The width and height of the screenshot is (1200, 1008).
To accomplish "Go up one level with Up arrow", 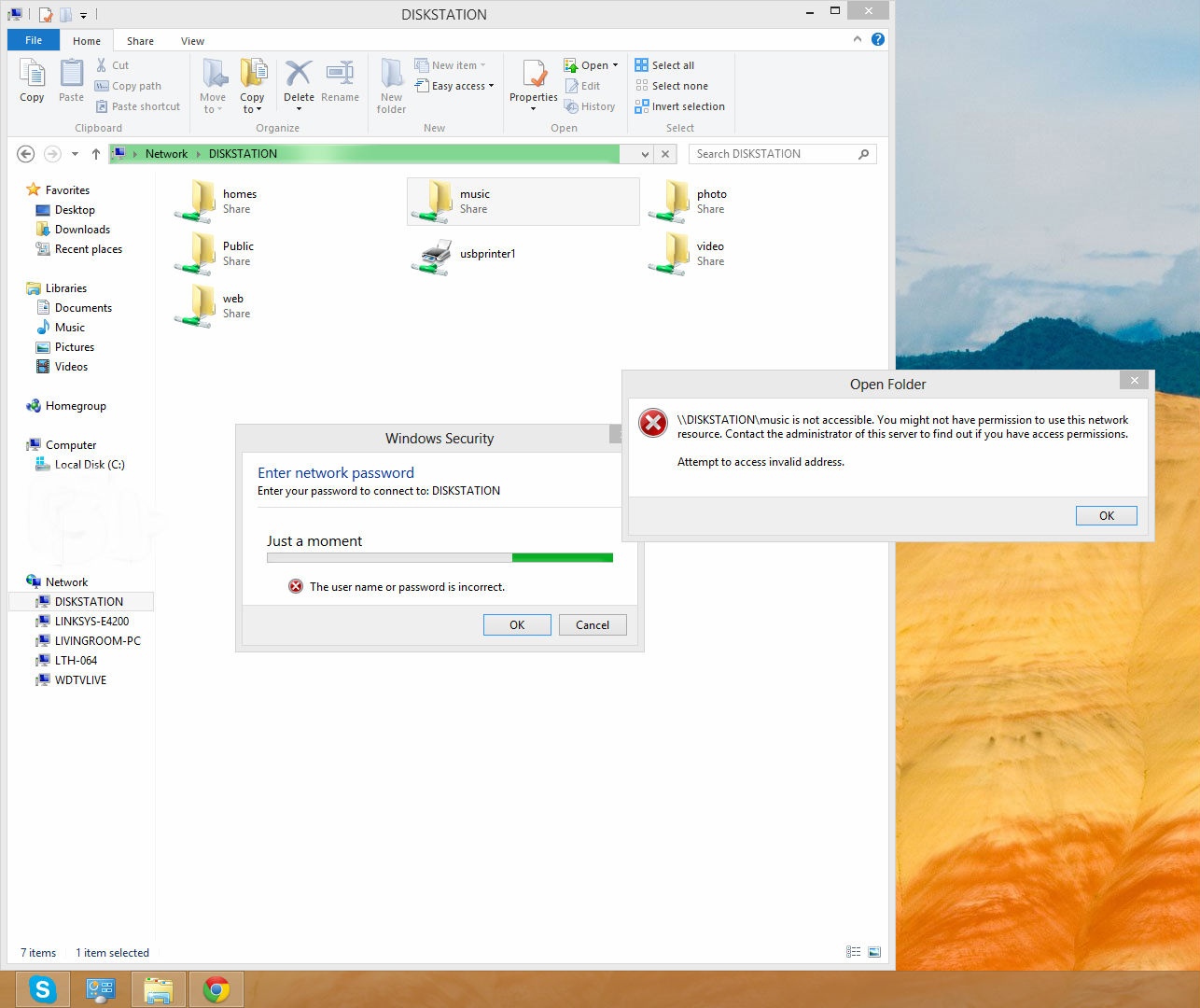I will tap(95, 154).
